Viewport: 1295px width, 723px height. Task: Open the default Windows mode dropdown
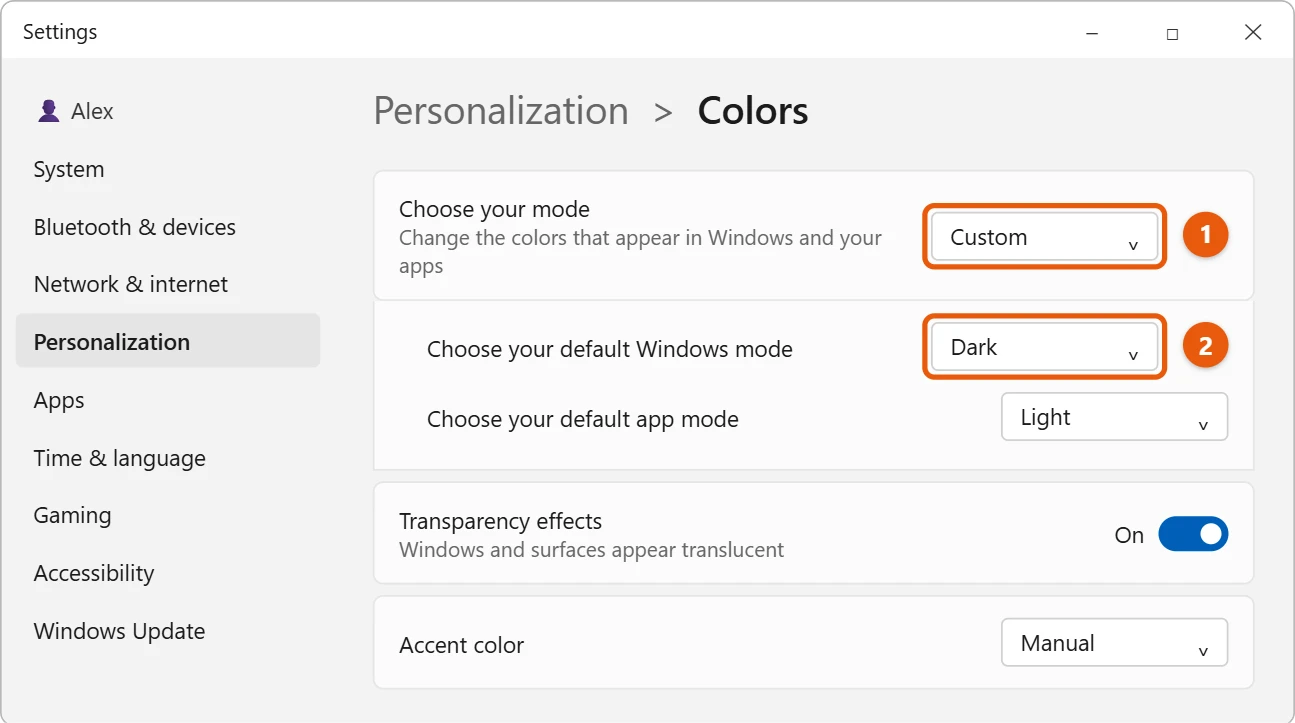coord(1045,348)
